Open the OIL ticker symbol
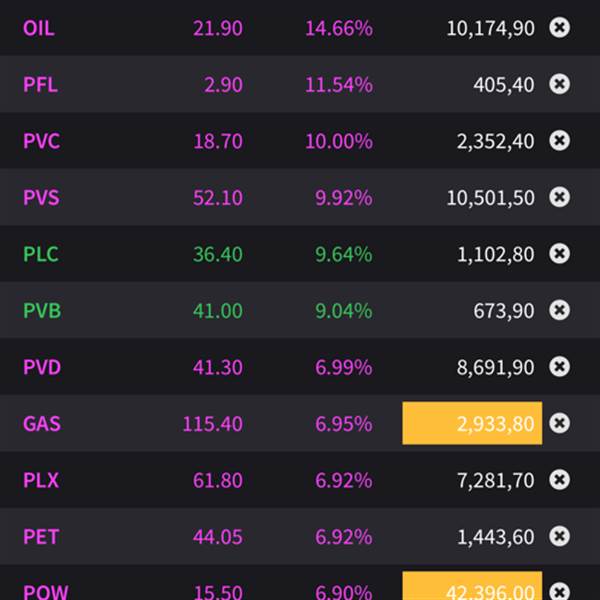The width and height of the screenshot is (600, 600). pos(38,28)
